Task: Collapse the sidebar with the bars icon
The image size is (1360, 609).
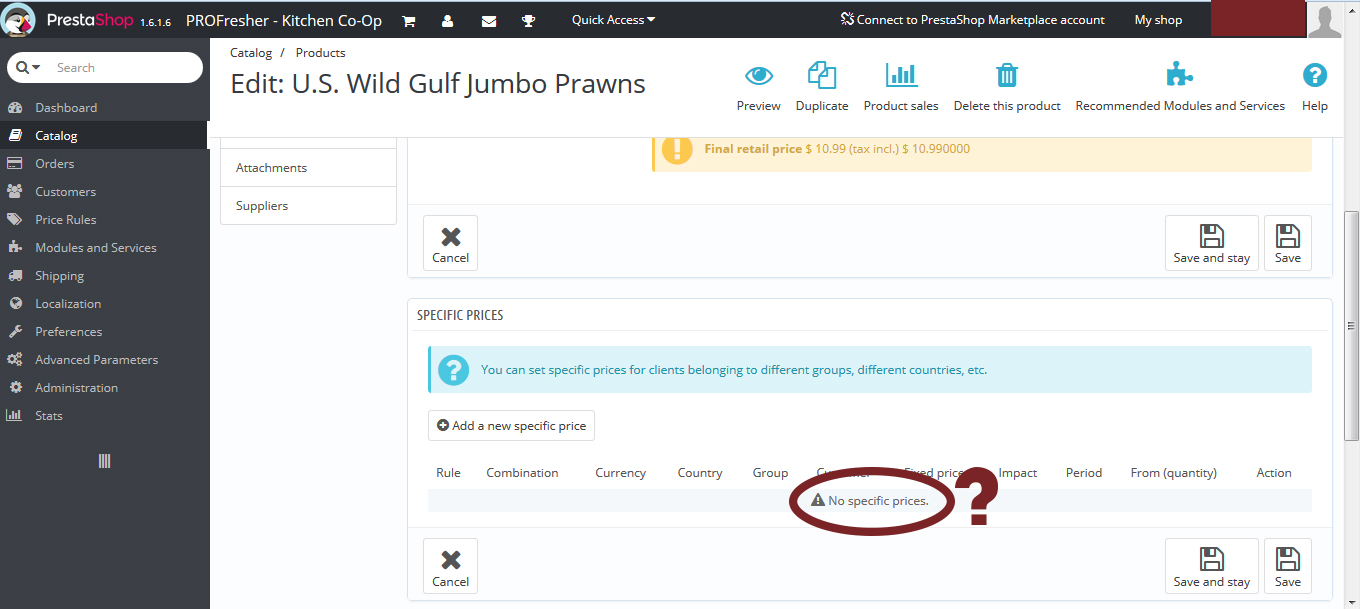Action: 104,461
